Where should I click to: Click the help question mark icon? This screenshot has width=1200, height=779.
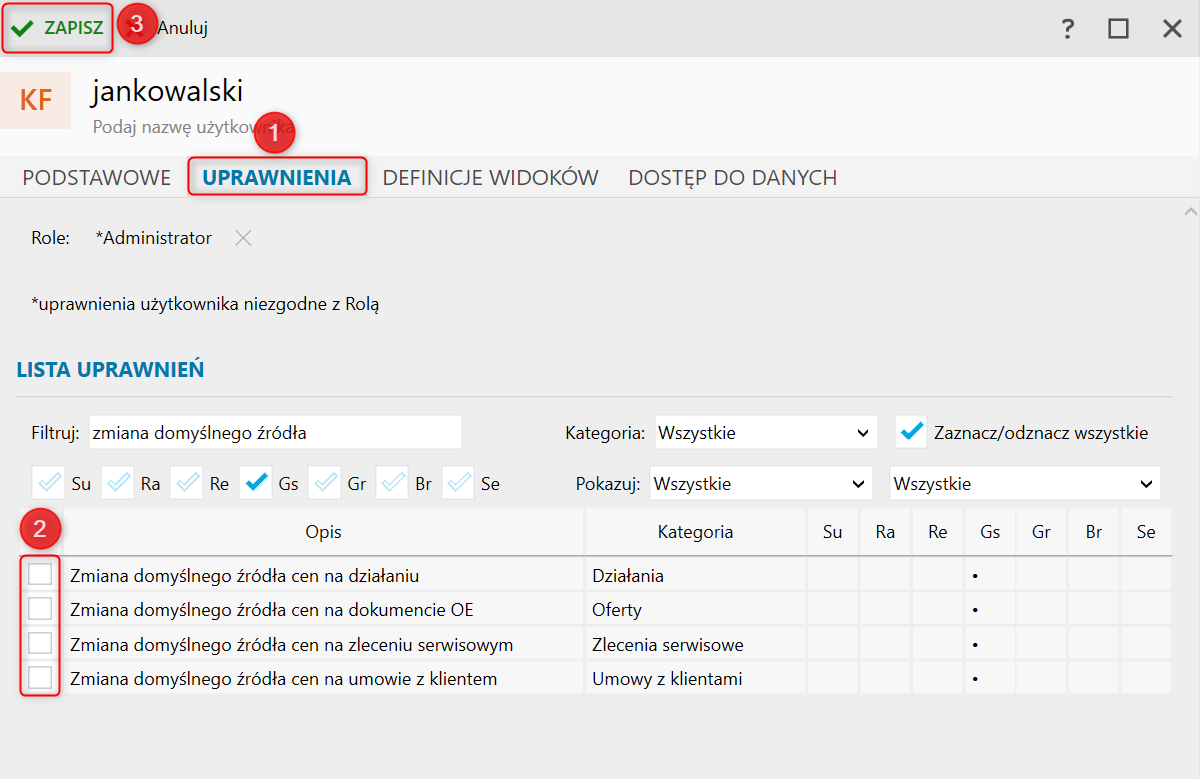coord(1068,28)
